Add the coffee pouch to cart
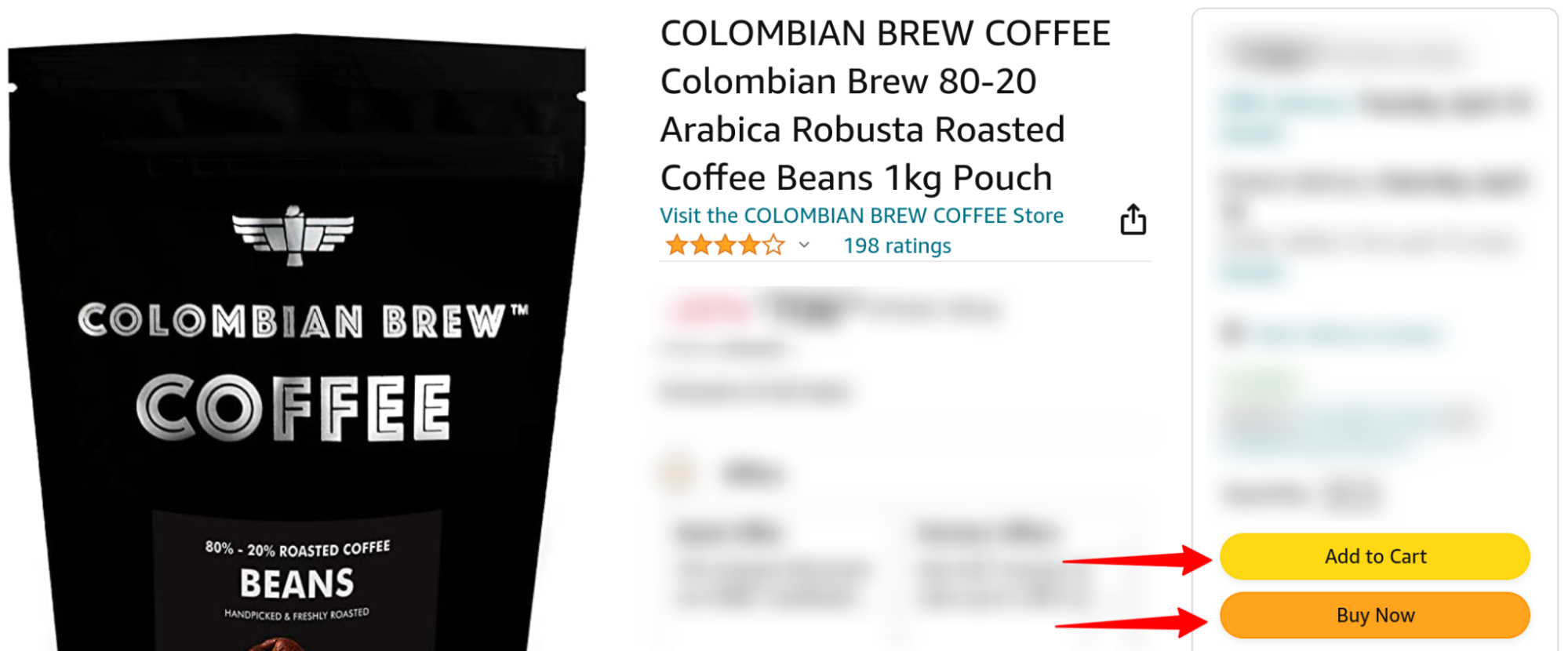This screenshot has width=1568, height=651. (x=1374, y=556)
